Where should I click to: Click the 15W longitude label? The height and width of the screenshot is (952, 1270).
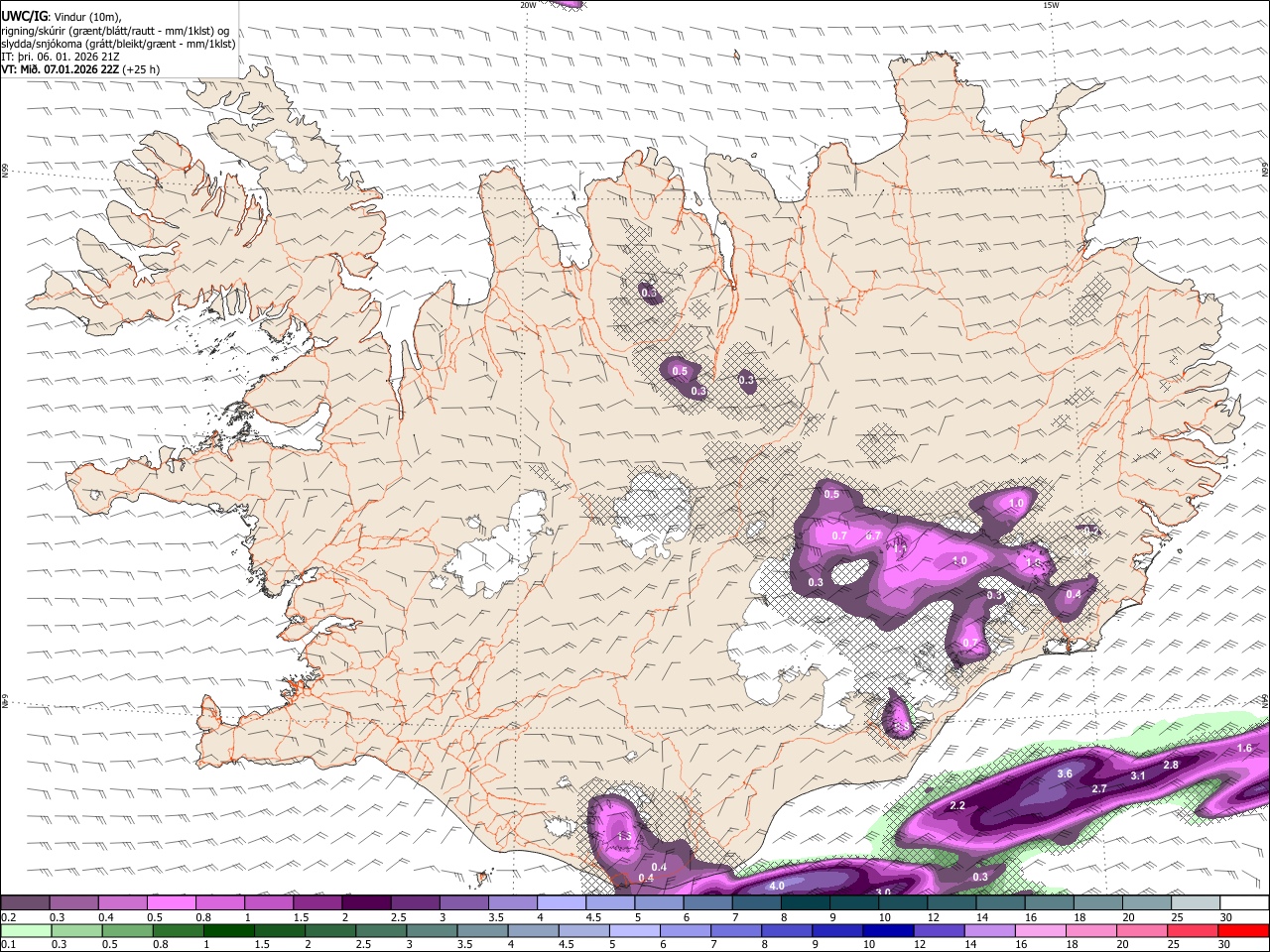click(x=1051, y=5)
